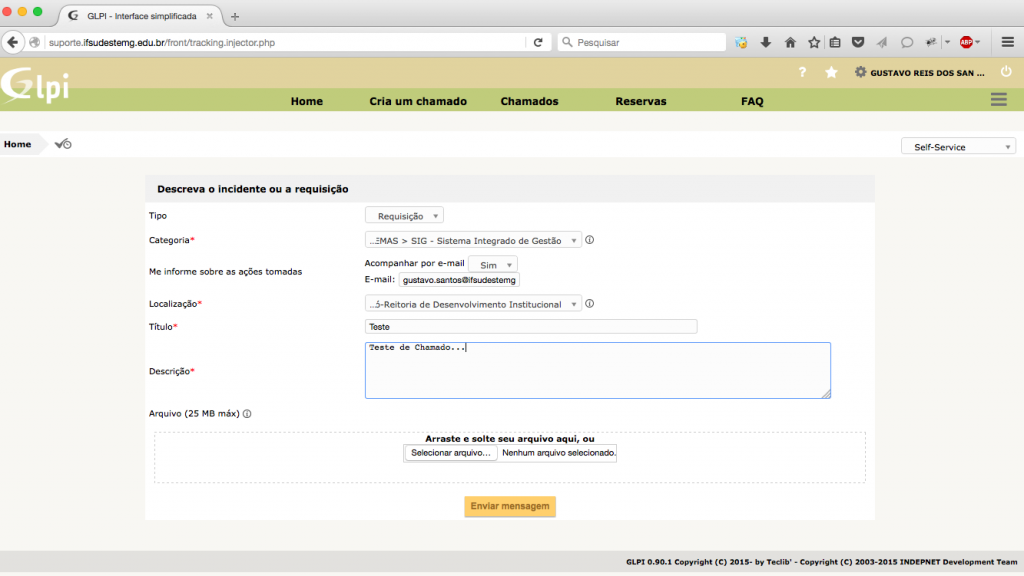The height and width of the screenshot is (576, 1024).
Task: Open Adblock Plus extension icon
Action: pos(966,42)
